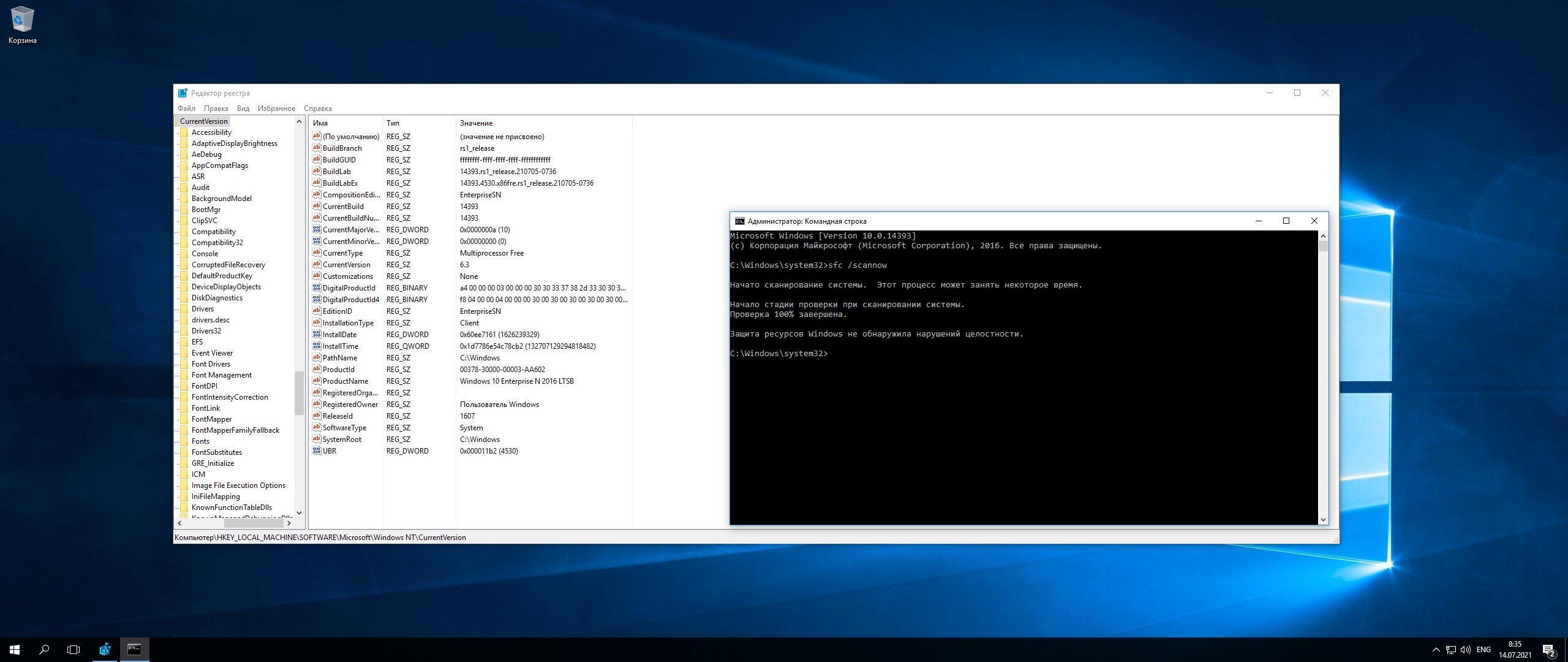The width and height of the screenshot is (1568, 662).
Task: Click the Registry Editor title bar icon
Action: 183,93
